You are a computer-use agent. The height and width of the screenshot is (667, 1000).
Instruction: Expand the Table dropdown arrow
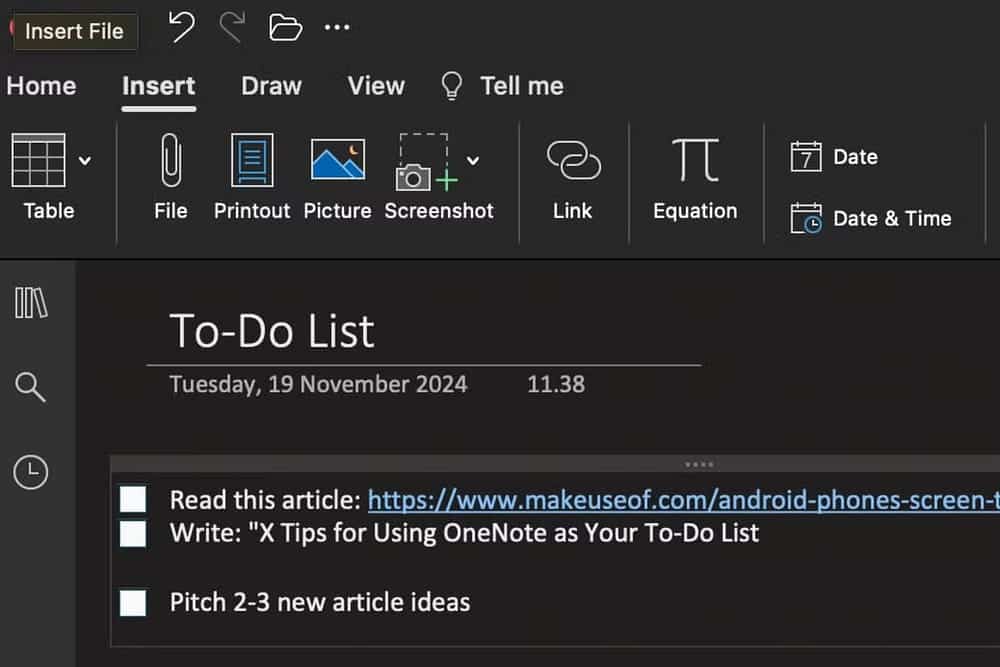pyautogui.click(x=83, y=160)
